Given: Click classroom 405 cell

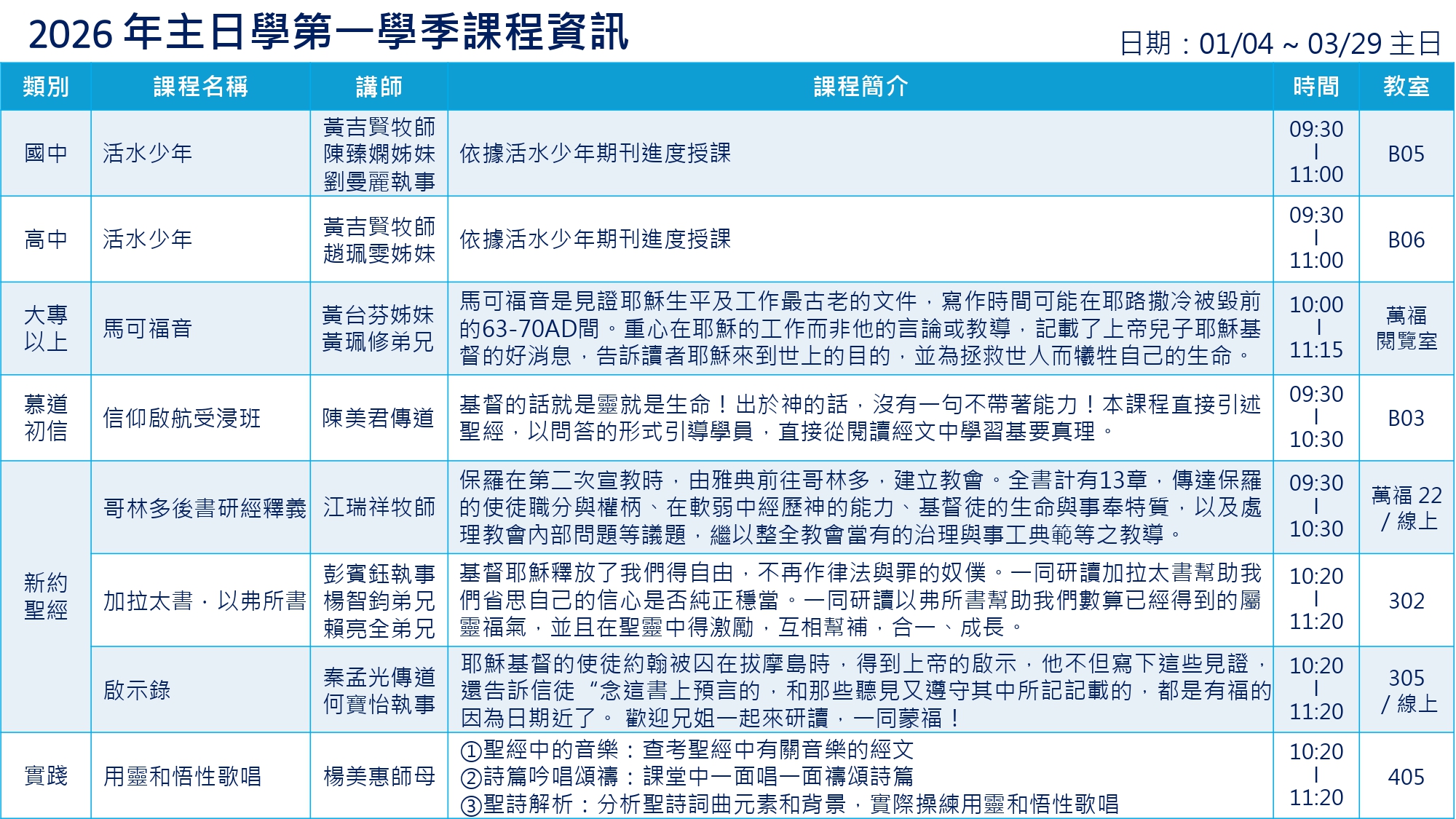Looking at the screenshot, I should pos(1406,777).
